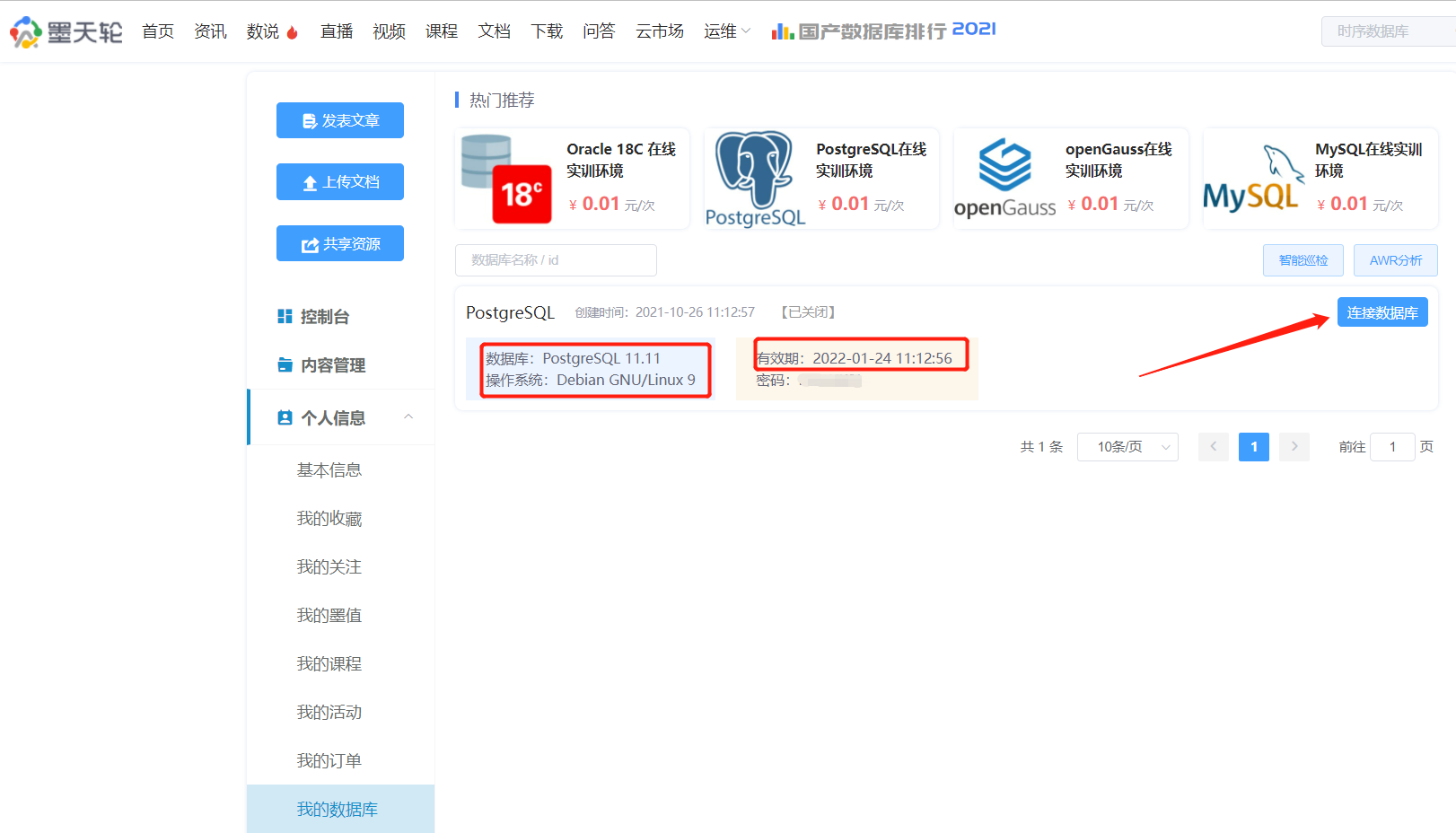Collapse the 个人信息 menu chevron

coord(408,416)
